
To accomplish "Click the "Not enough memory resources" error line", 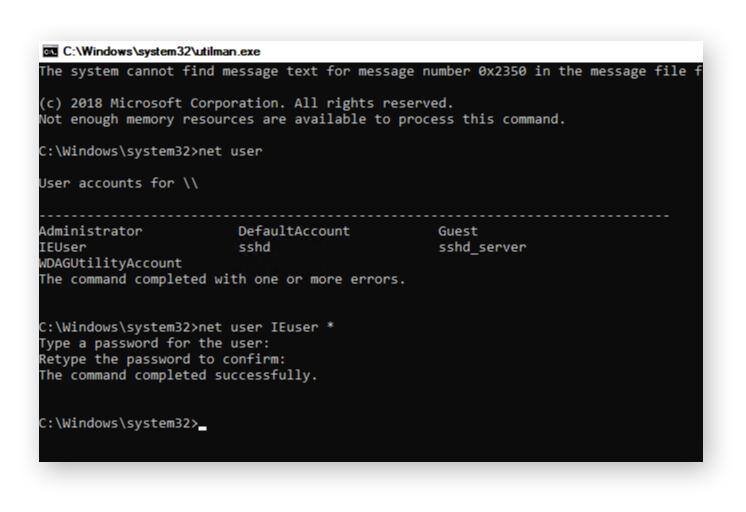I will point(301,119).
